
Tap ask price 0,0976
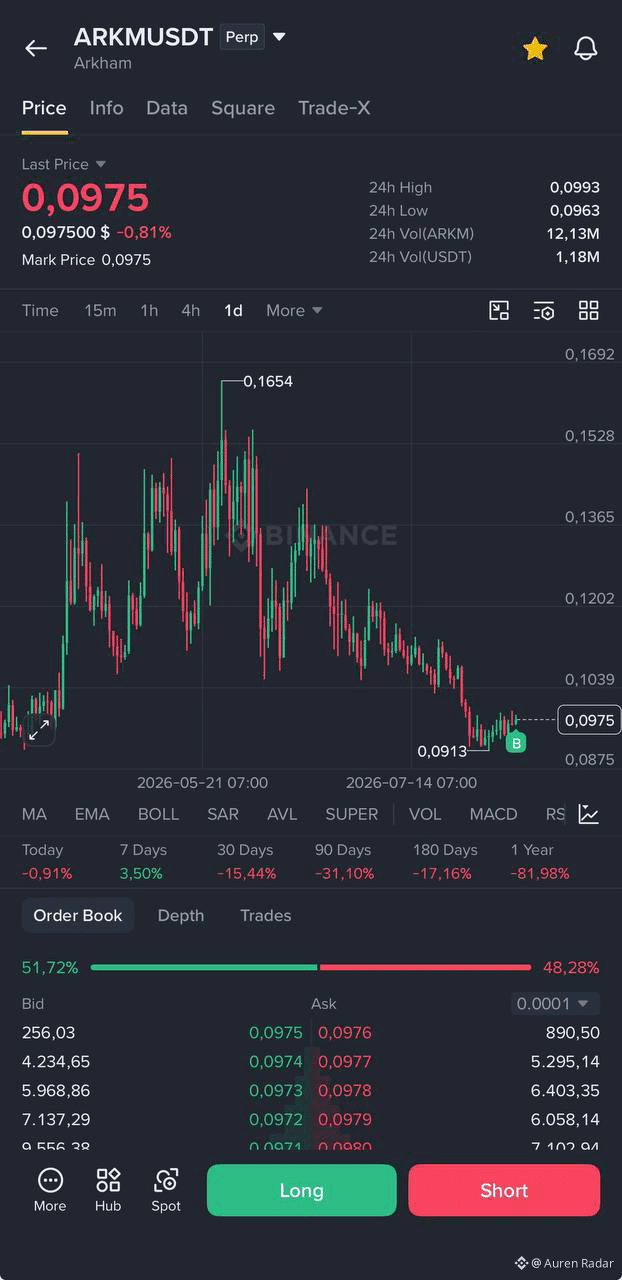point(345,1033)
